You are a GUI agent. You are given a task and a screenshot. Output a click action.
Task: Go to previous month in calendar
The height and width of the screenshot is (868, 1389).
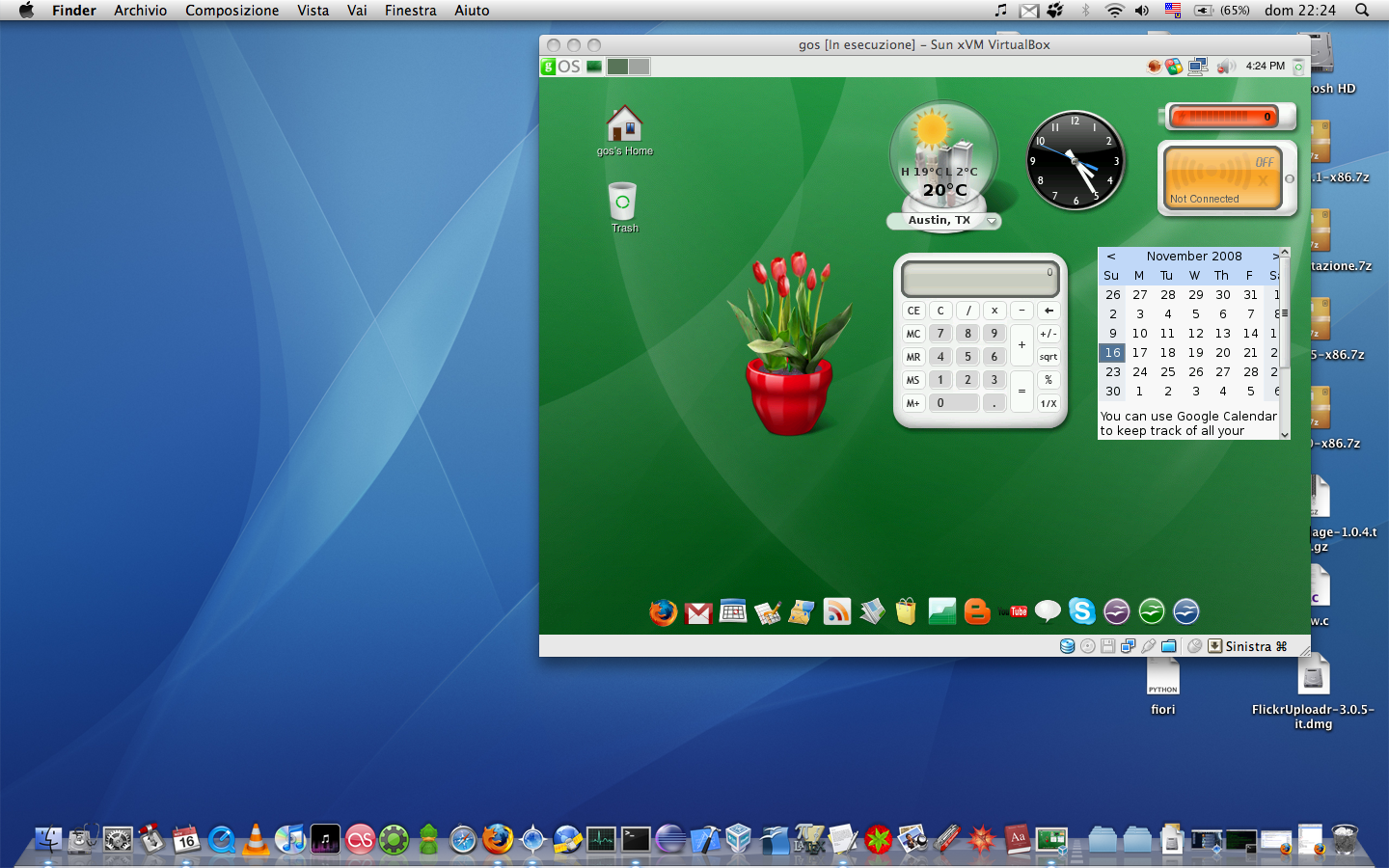[1111, 257]
